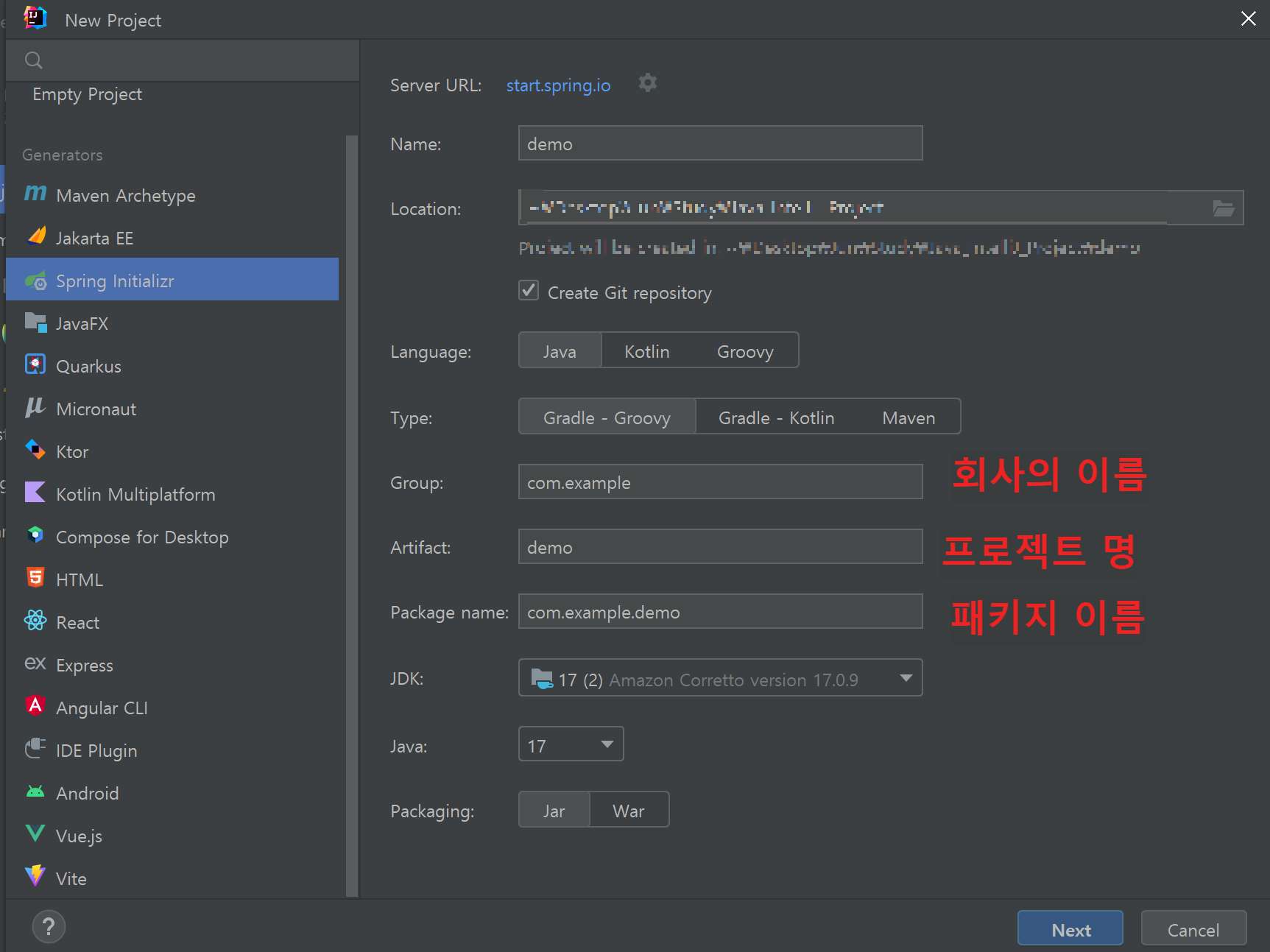This screenshot has height=952, width=1270.
Task: Select Groovy as language
Action: click(x=745, y=351)
